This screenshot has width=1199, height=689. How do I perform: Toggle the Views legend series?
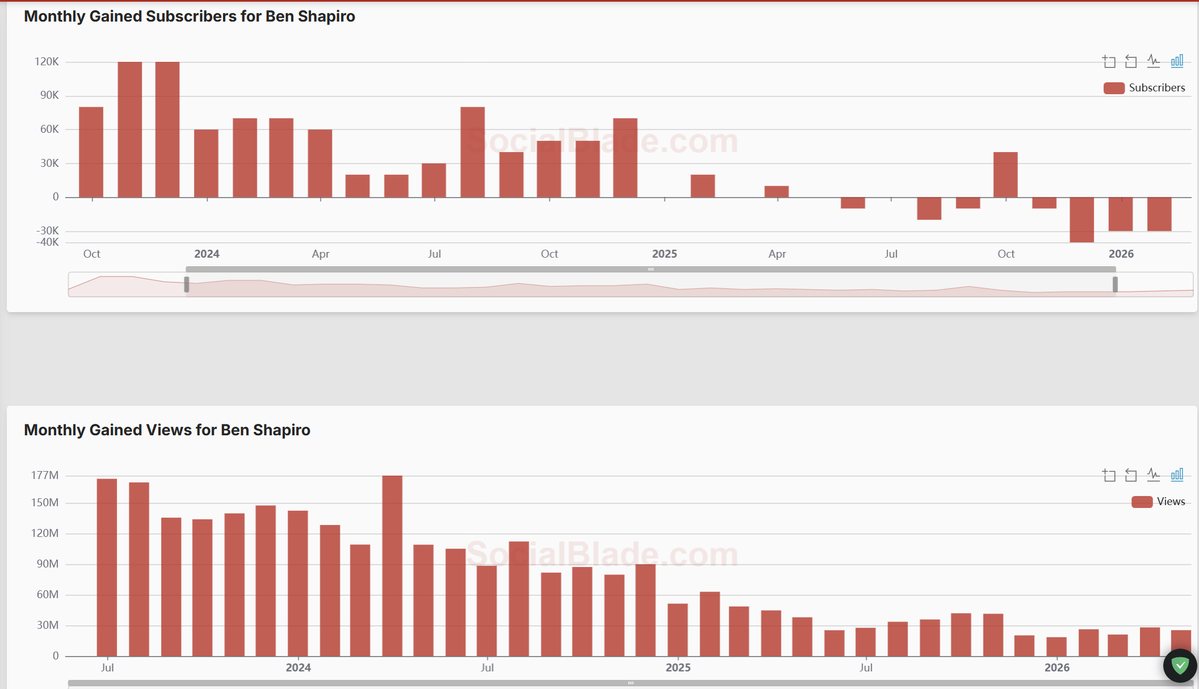point(1158,502)
